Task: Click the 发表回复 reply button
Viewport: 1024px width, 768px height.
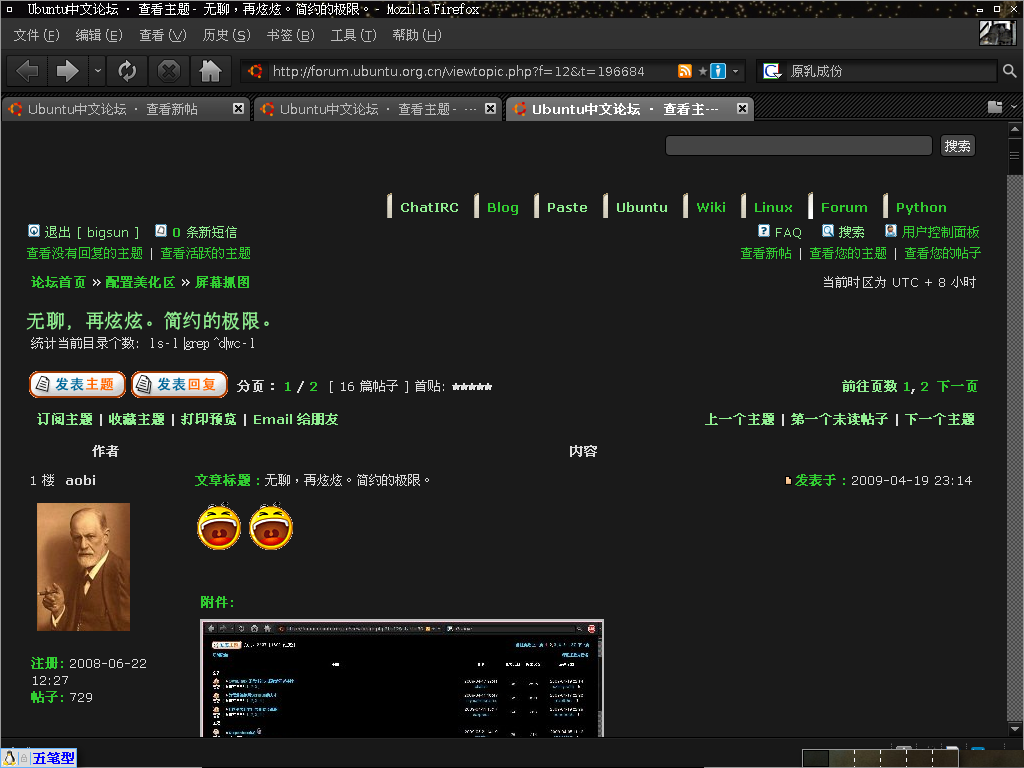Action: pyautogui.click(x=180, y=385)
